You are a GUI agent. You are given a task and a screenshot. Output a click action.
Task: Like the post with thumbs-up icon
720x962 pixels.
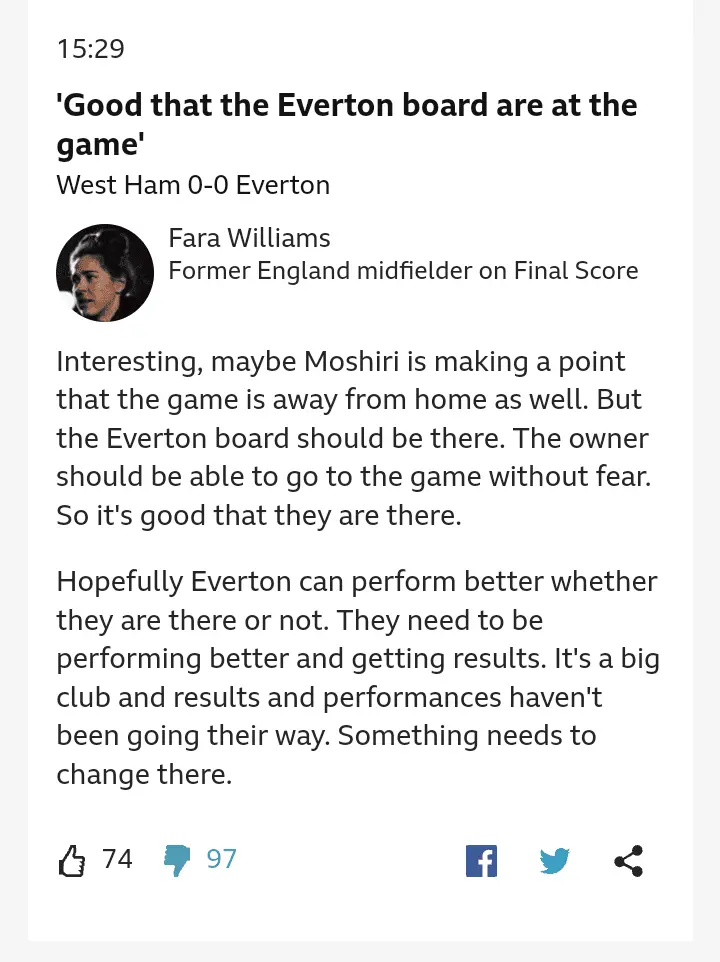tap(72, 860)
